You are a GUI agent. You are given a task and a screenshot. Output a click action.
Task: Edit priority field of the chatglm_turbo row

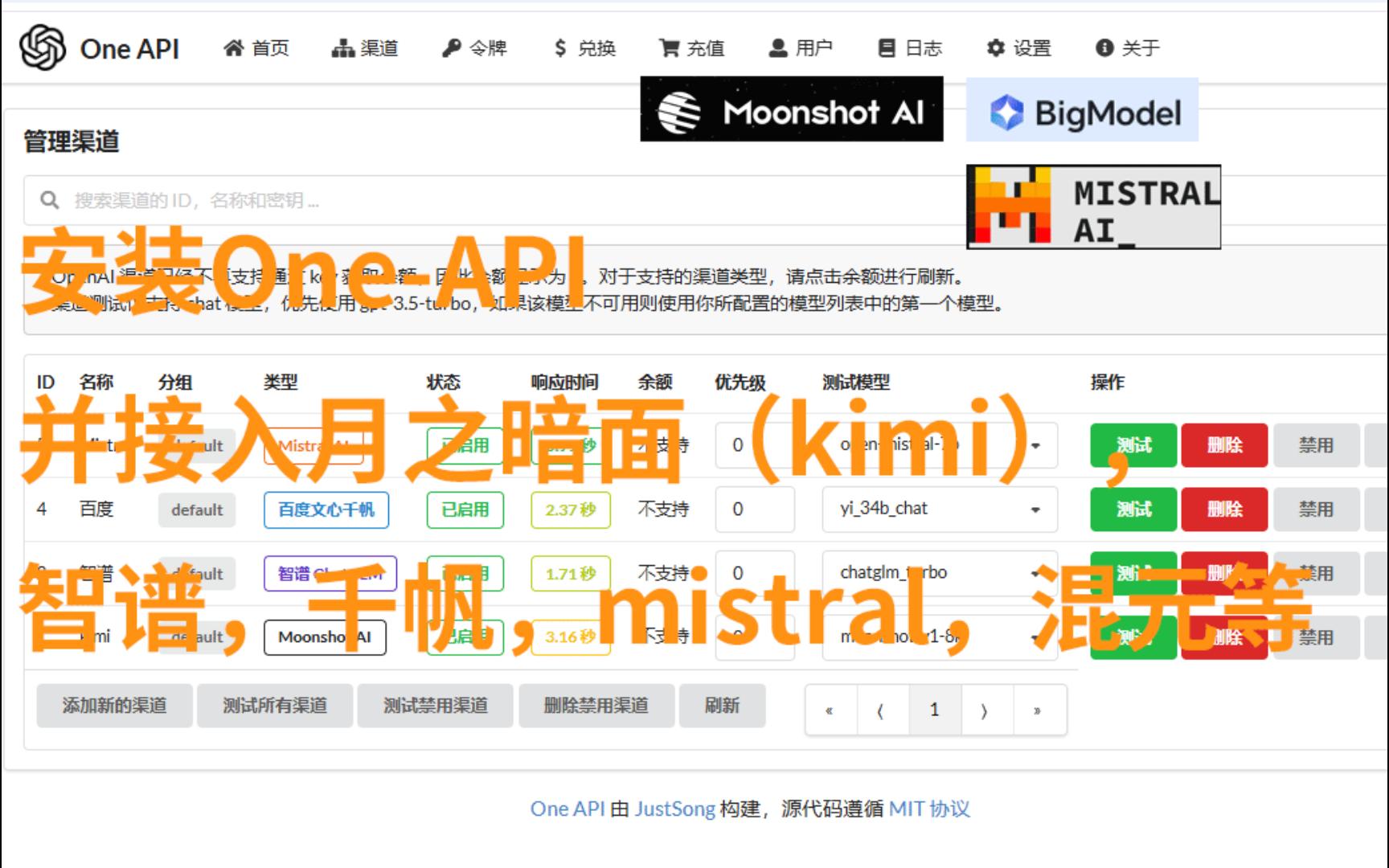tap(755, 573)
